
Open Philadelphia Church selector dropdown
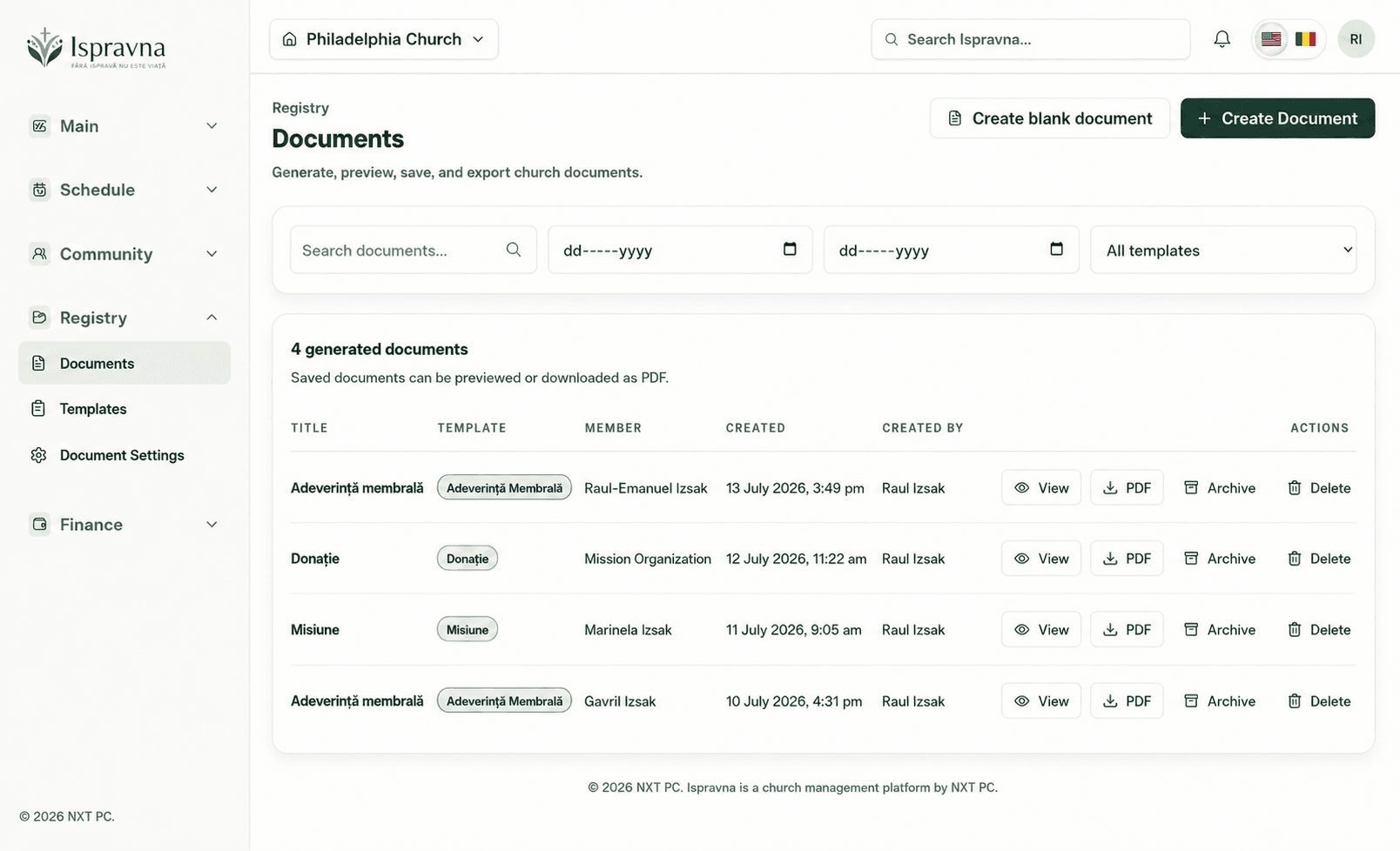click(384, 39)
